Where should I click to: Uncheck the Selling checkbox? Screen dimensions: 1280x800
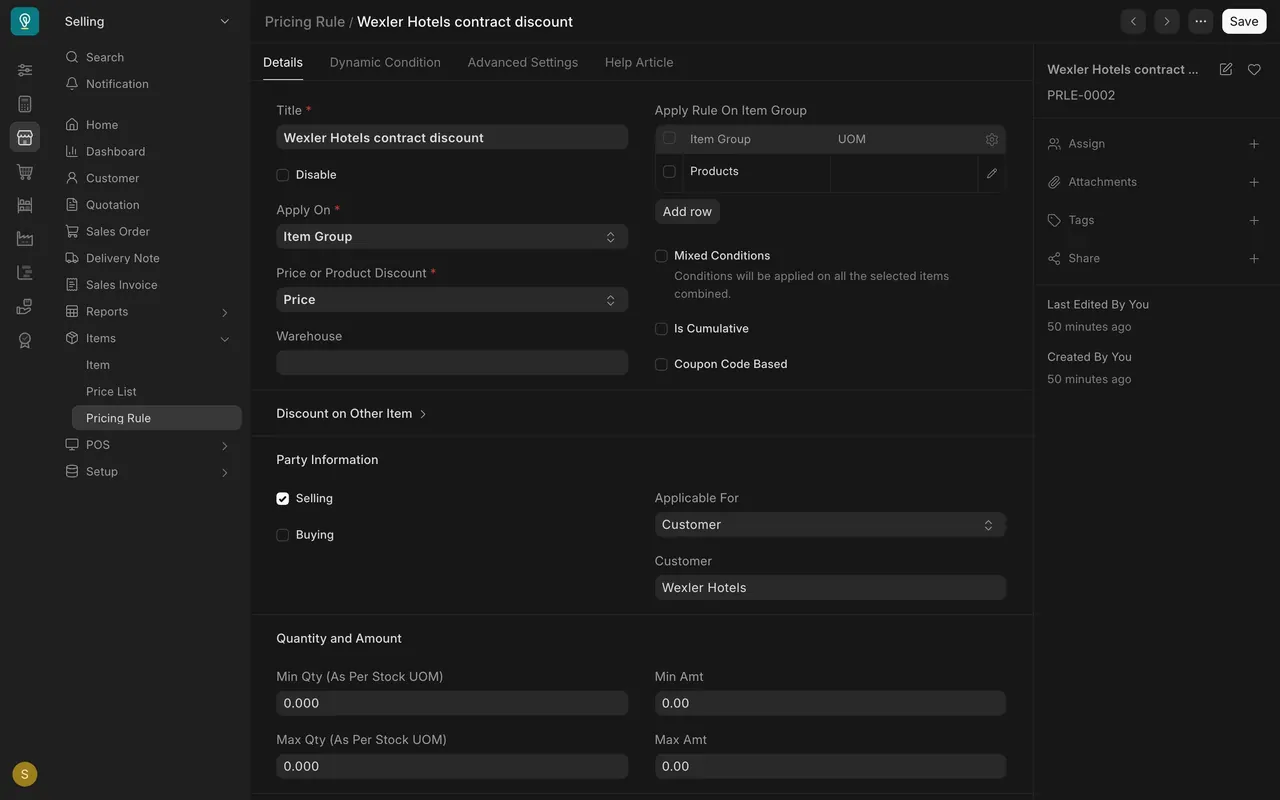tap(283, 499)
